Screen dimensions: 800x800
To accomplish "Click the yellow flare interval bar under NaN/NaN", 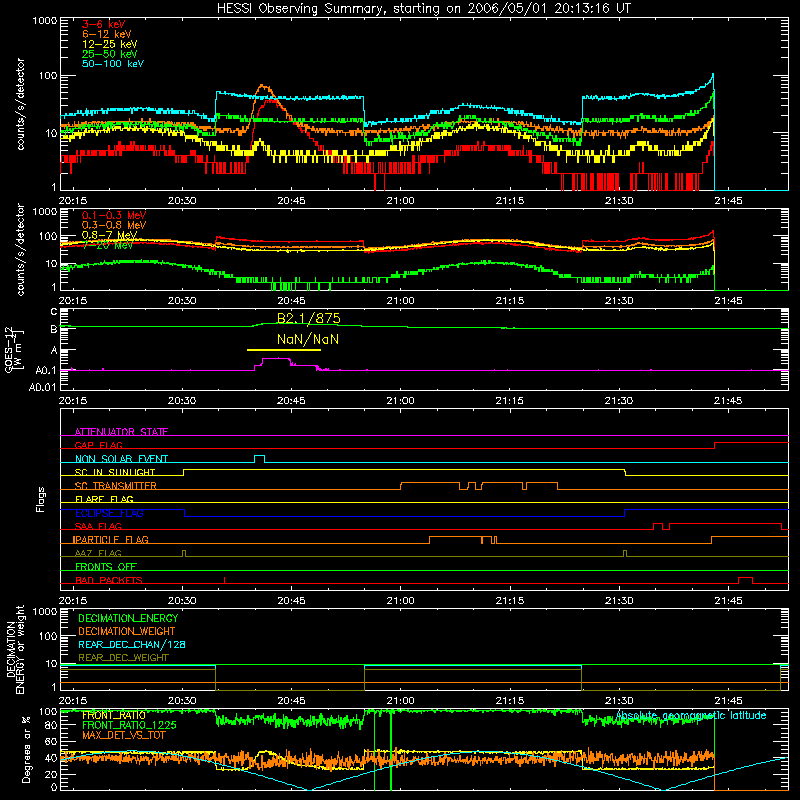I will point(284,350).
